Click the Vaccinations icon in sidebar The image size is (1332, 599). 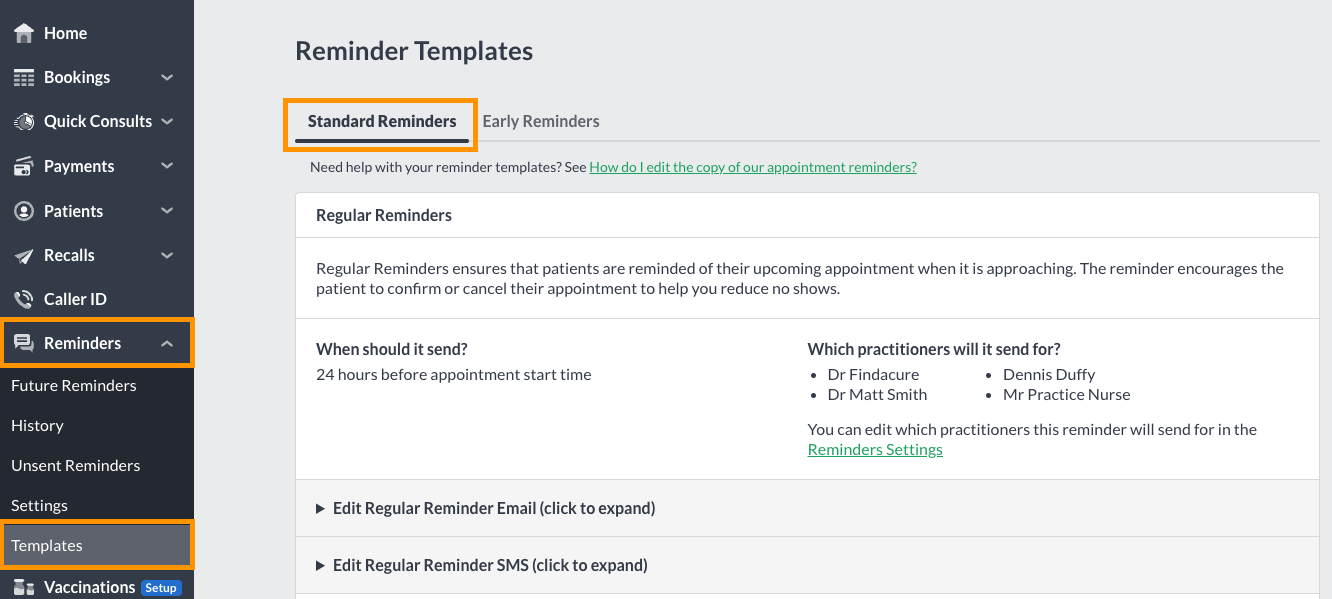(24, 587)
